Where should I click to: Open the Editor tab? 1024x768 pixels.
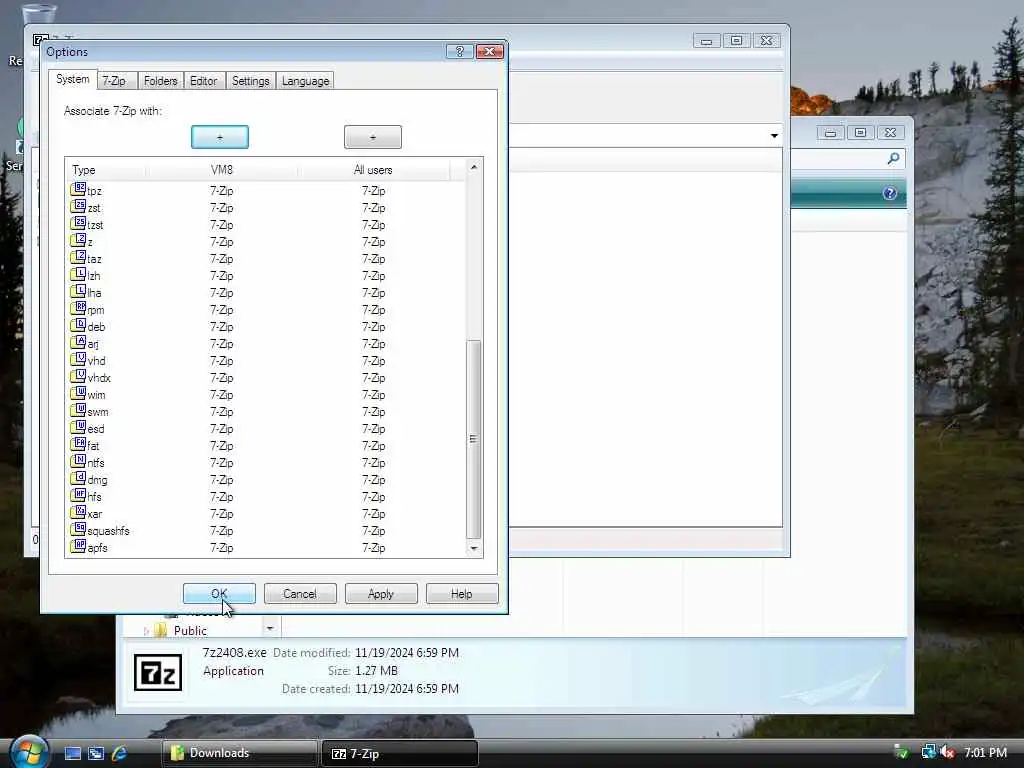(x=204, y=81)
